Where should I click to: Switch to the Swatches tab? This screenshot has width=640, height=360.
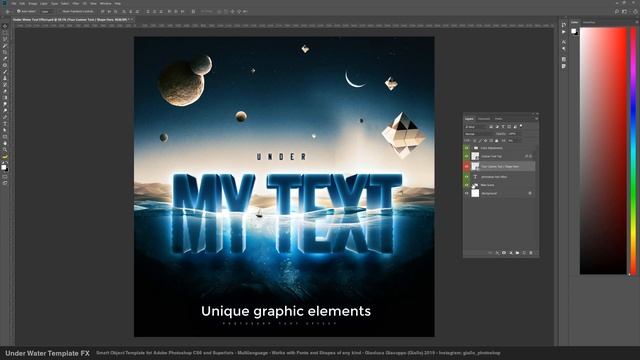tap(589, 22)
